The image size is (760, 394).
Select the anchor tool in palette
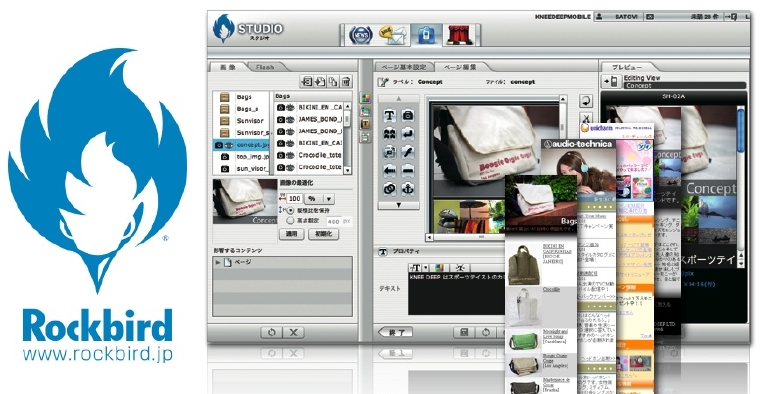click(x=408, y=189)
